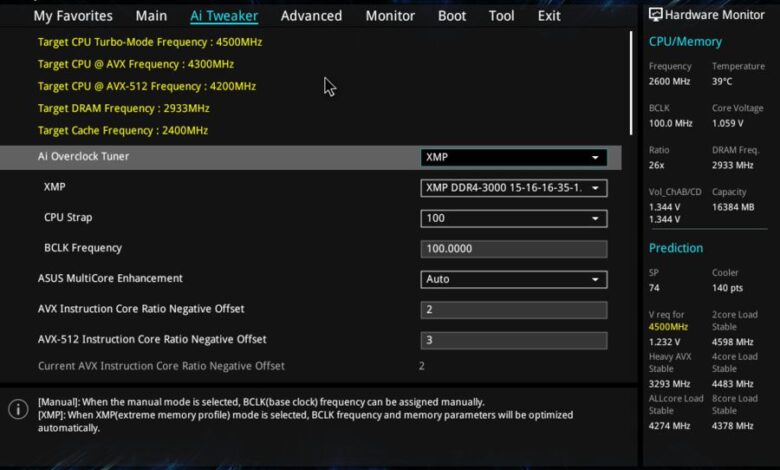This screenshot has width=780, height=470.
Task: Click the SP value 74
Action: 654,287
